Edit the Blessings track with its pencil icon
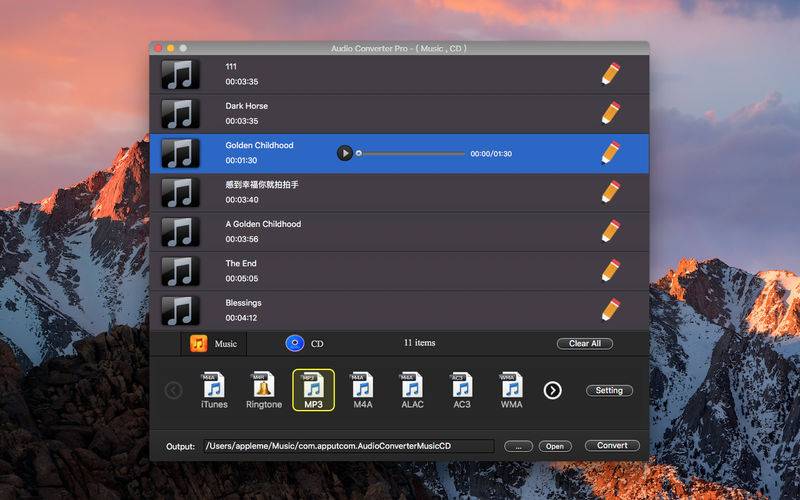Screen dimensions: 800x500 tap(610, 310)
